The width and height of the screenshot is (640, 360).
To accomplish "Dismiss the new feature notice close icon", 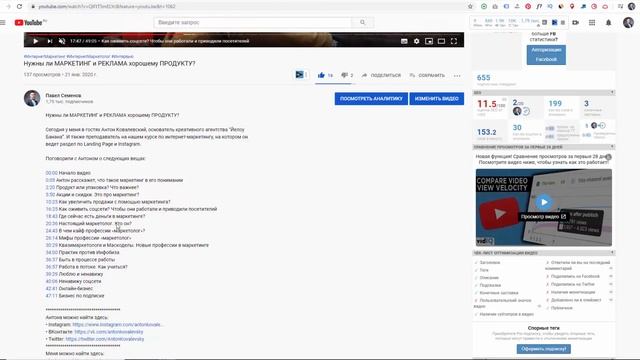I will pos(609,157).
